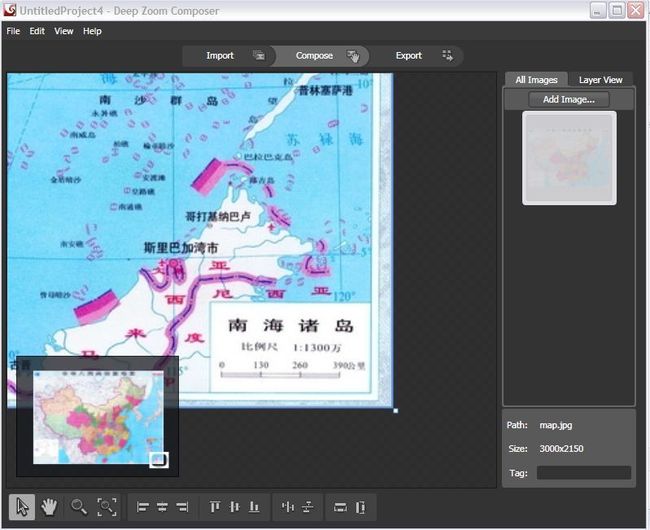Align selected images to top edges
This screenshot has width=650, height=530.
[x=215, y=507]
